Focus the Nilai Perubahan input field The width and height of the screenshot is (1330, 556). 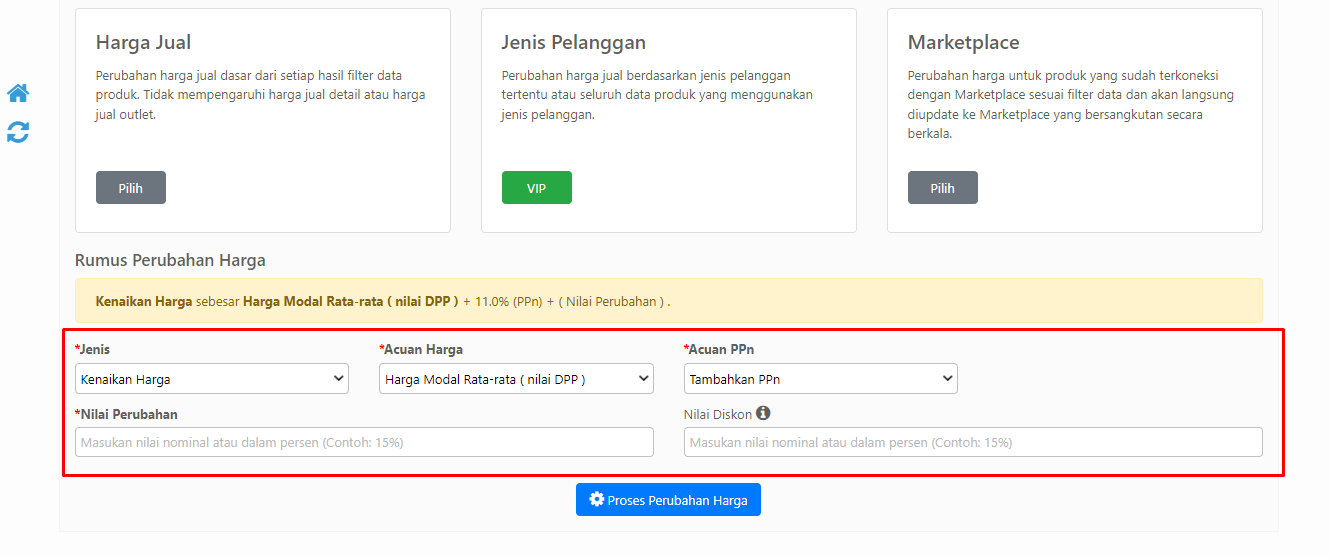coord(364,442)
